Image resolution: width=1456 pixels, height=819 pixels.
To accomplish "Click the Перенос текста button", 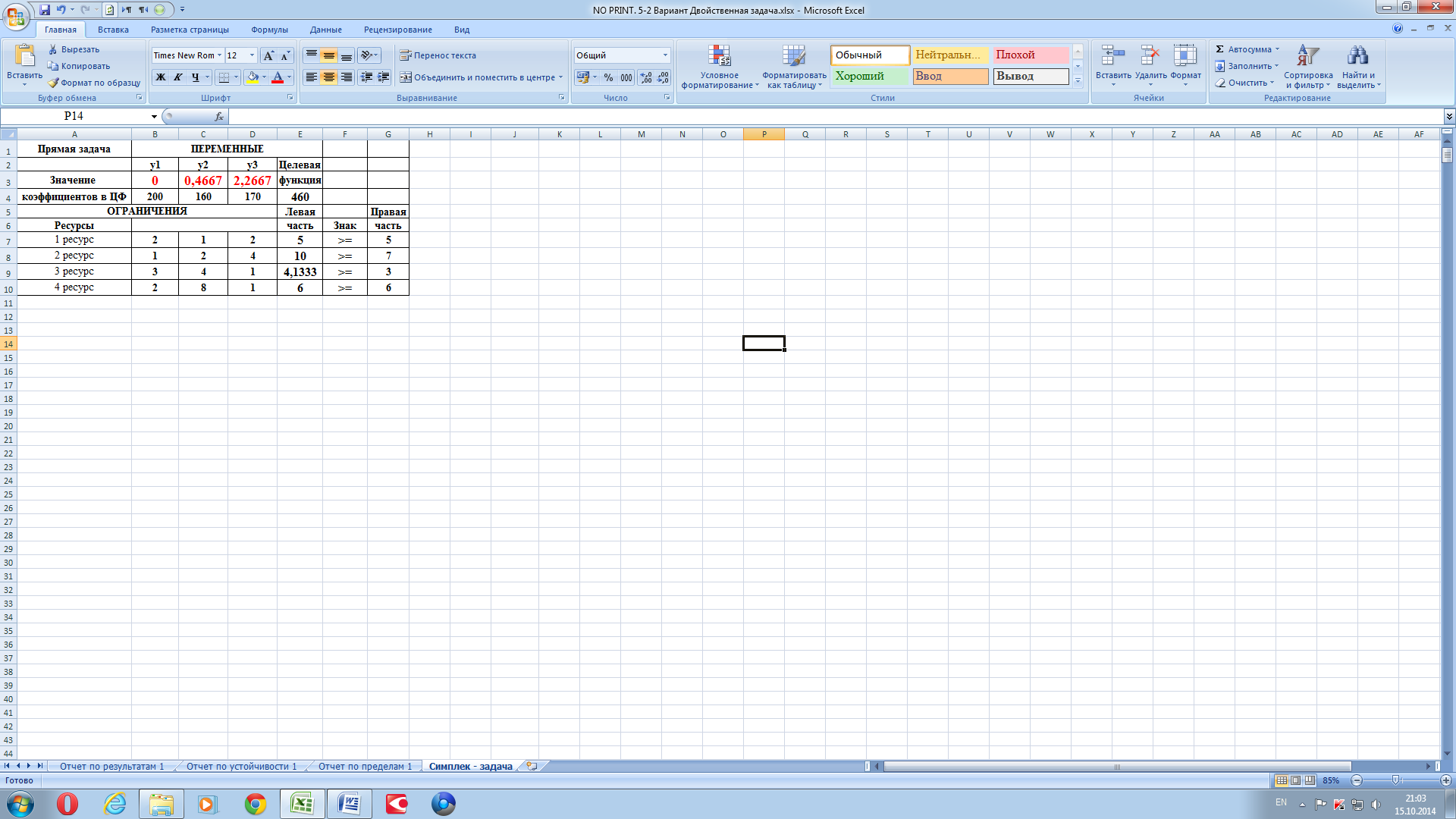I will (438, 55).
